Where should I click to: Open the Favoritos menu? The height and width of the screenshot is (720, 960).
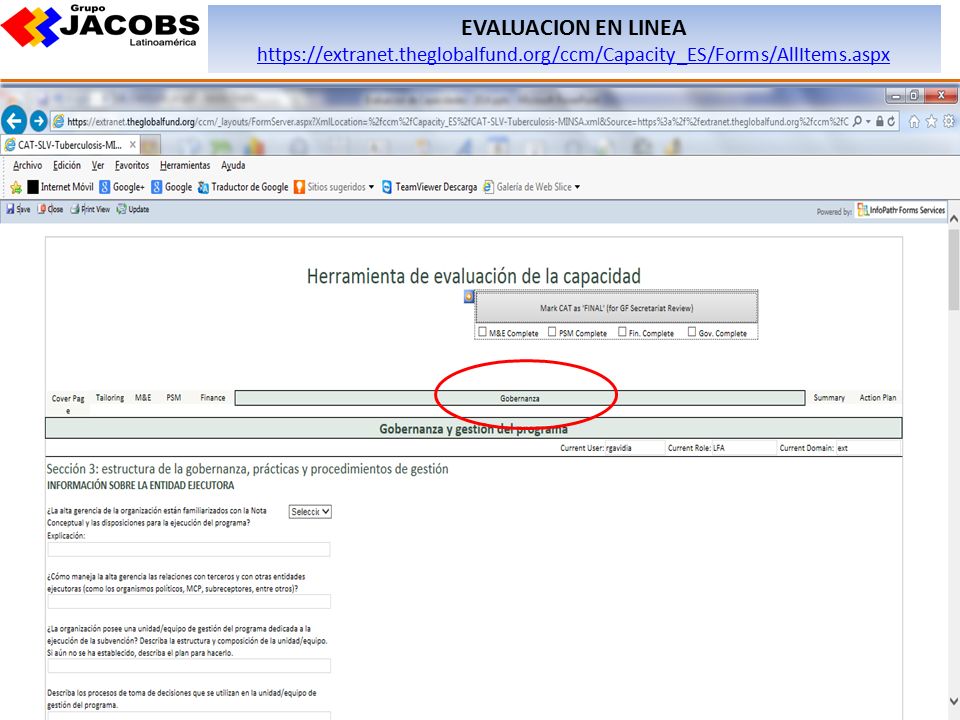[x=132, y=165]
